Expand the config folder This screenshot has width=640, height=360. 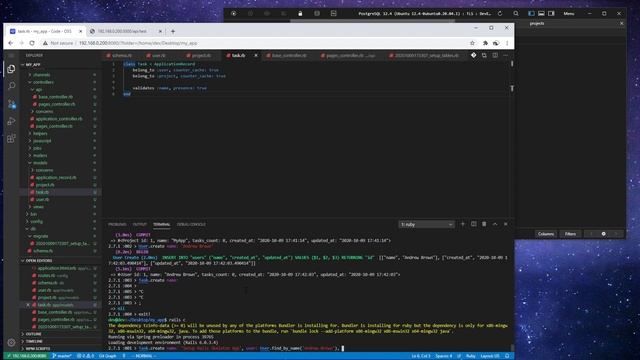click(x=36, y=222)
